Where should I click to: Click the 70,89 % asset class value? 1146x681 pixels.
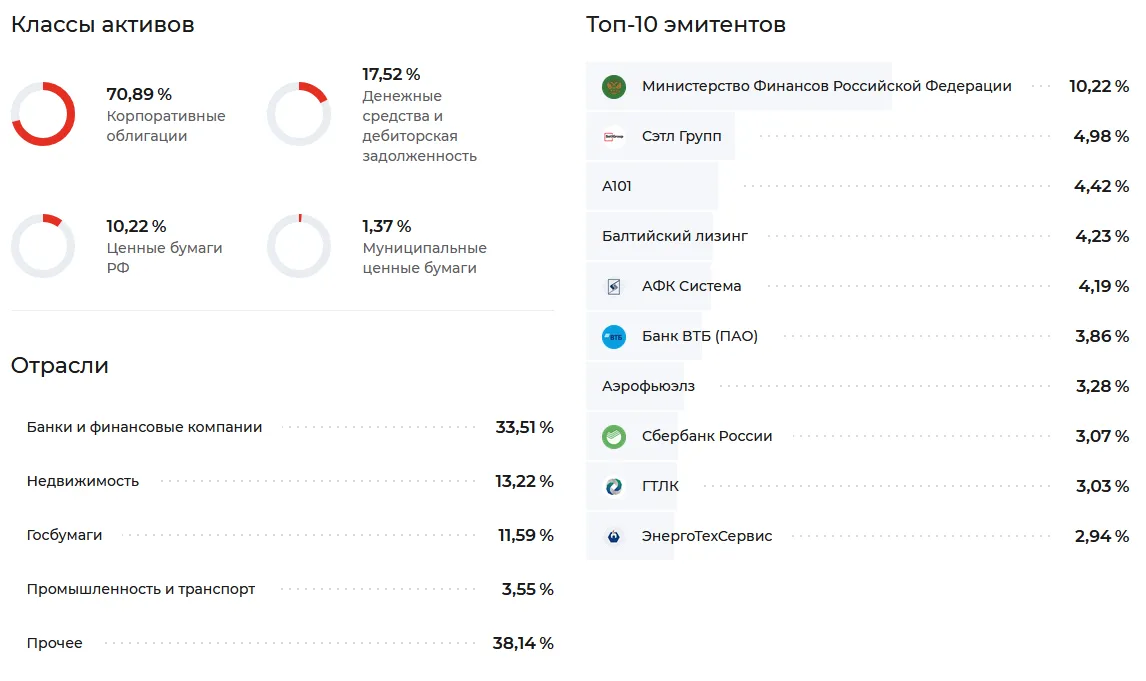139,94
